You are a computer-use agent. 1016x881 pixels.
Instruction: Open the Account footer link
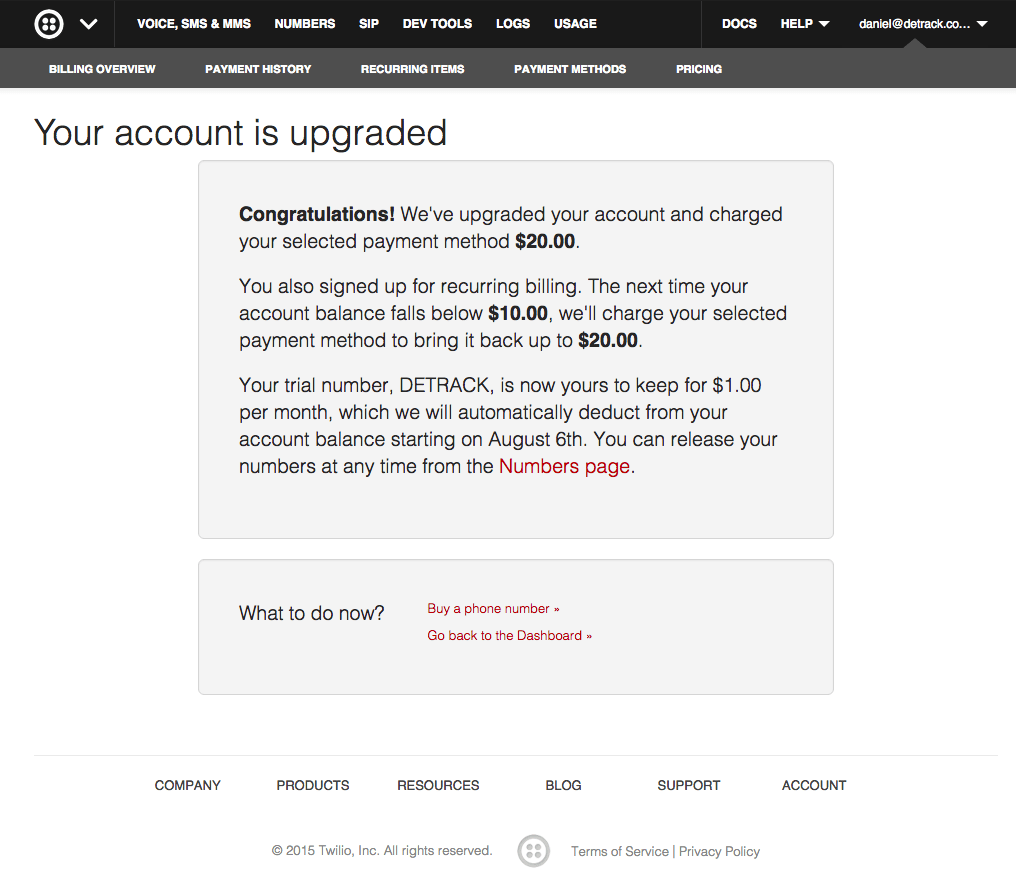click(x=814, y=785)
